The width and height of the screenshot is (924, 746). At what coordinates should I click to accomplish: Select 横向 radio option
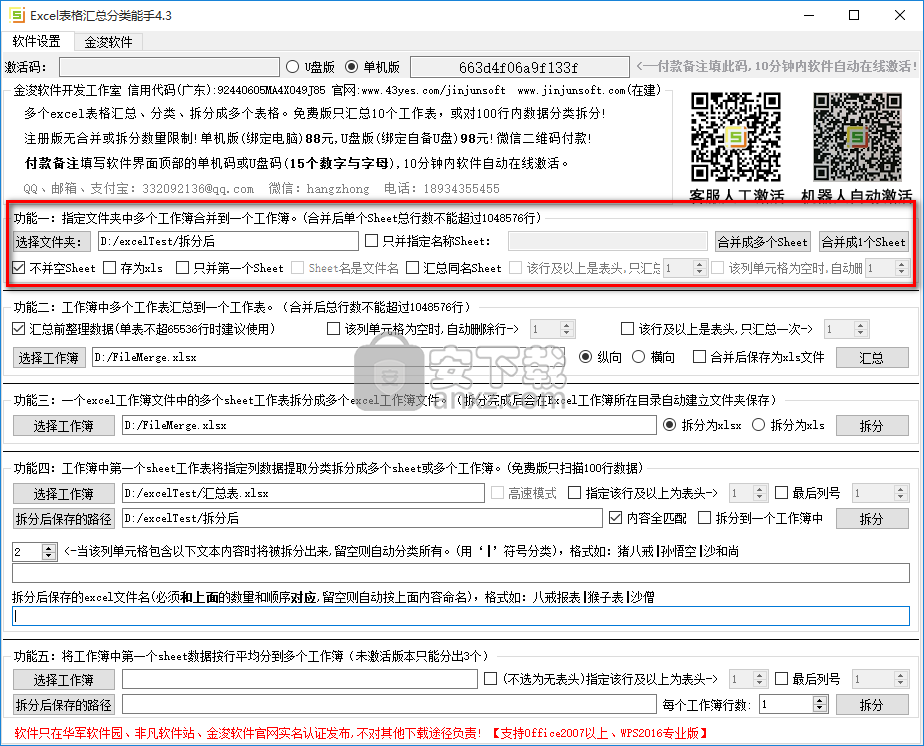(653, 357)
